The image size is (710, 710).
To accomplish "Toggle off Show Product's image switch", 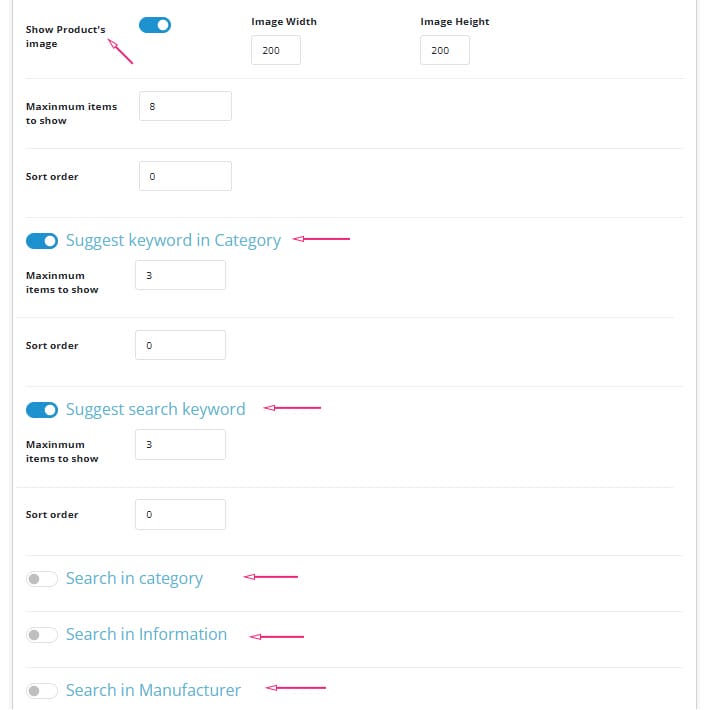I will 155,25.
